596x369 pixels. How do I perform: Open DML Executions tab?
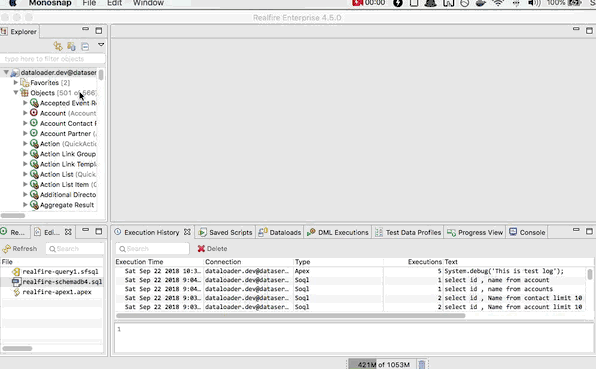(338, 232)
